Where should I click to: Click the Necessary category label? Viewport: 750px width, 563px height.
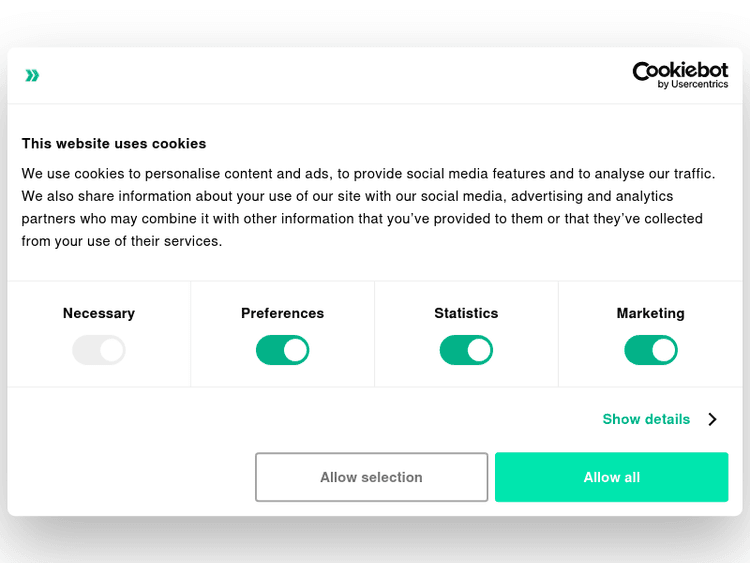click(99, 313)
